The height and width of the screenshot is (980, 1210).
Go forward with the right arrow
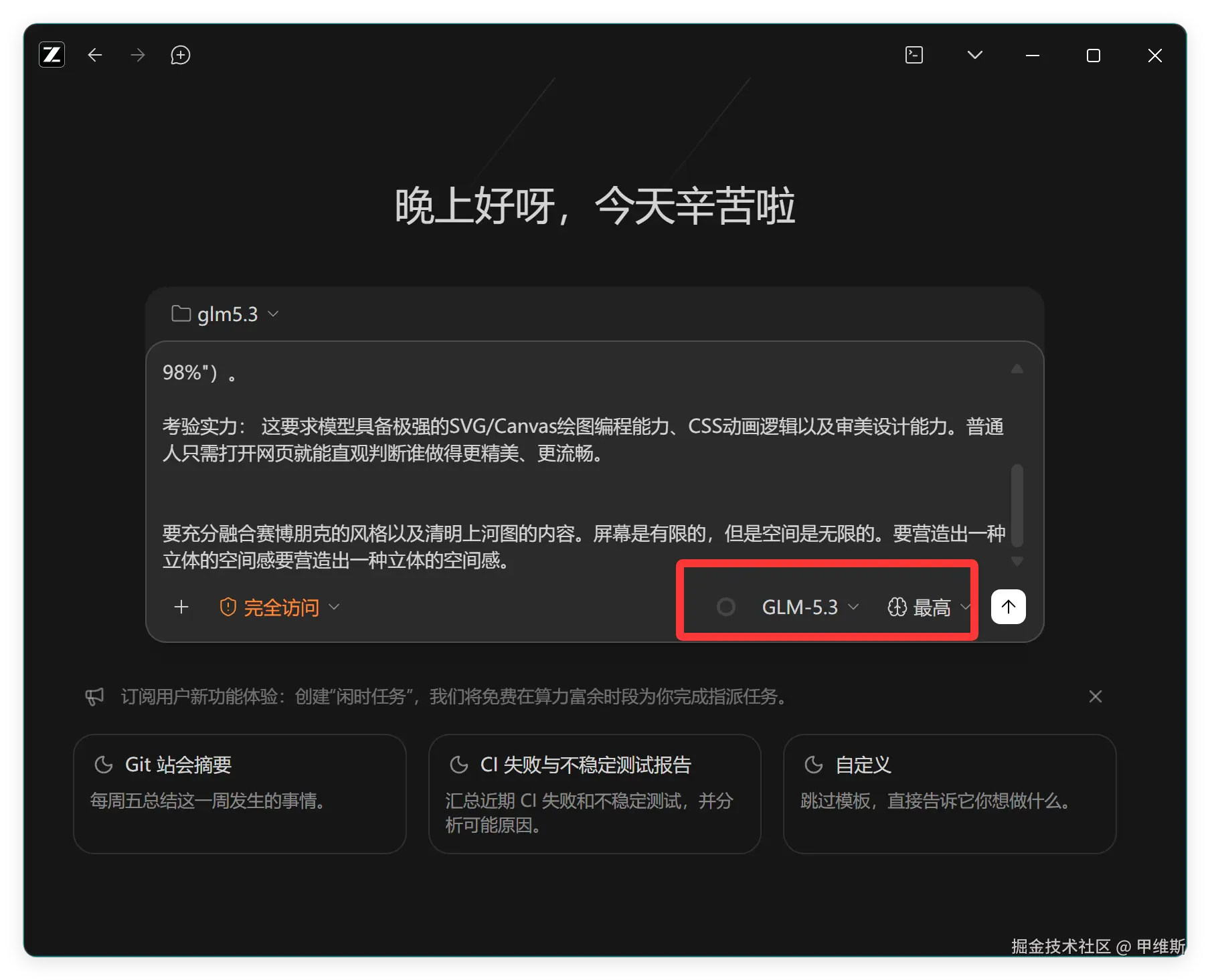pos(138,55)
